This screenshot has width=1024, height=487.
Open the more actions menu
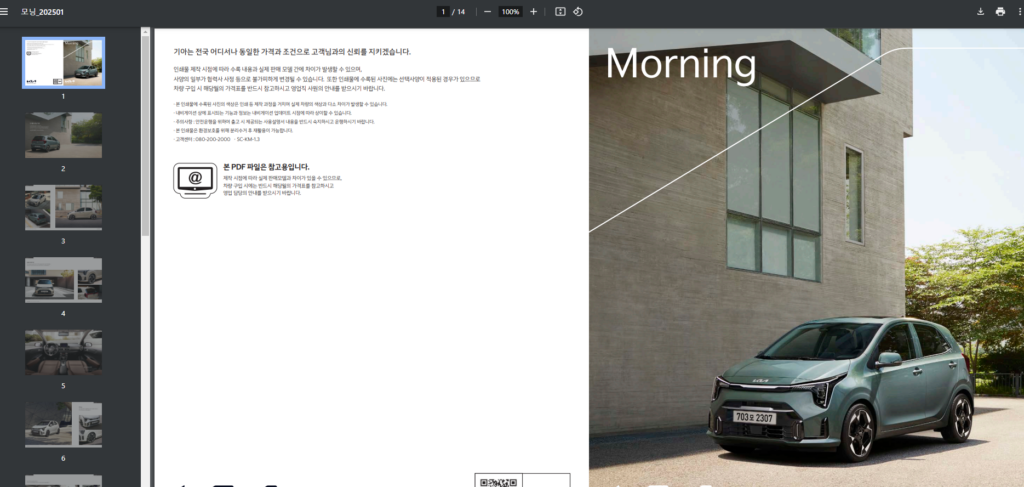pos(1019,12)
